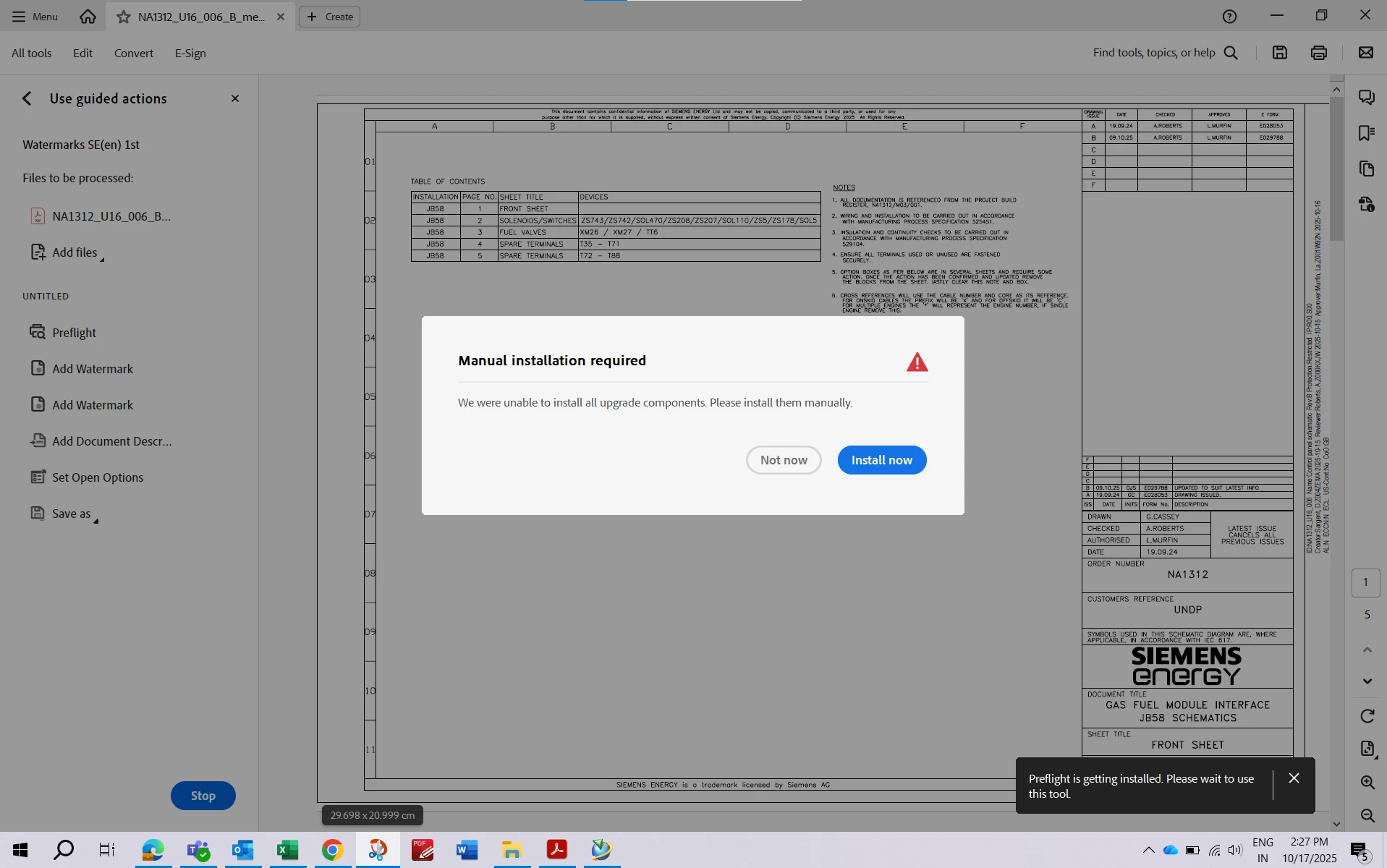
Task: Open Windows Start menu
Action: [20, 850]
